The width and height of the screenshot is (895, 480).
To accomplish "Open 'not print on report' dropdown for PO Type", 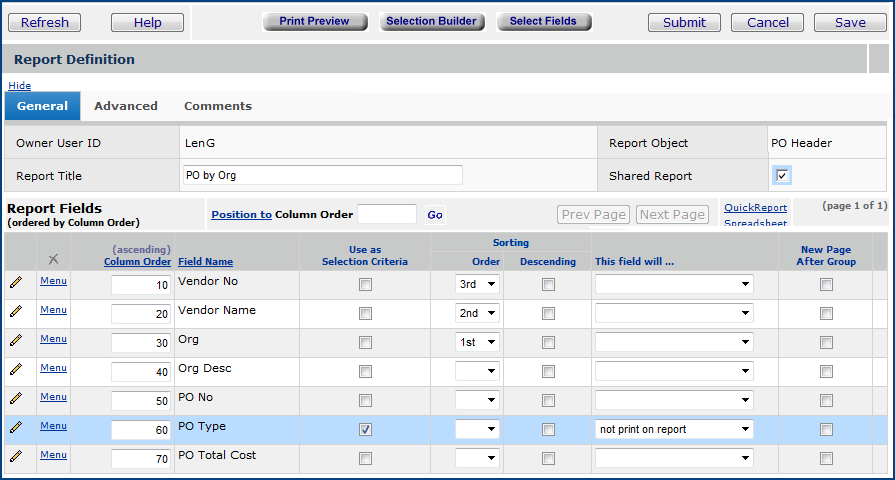I will [673, 430].
